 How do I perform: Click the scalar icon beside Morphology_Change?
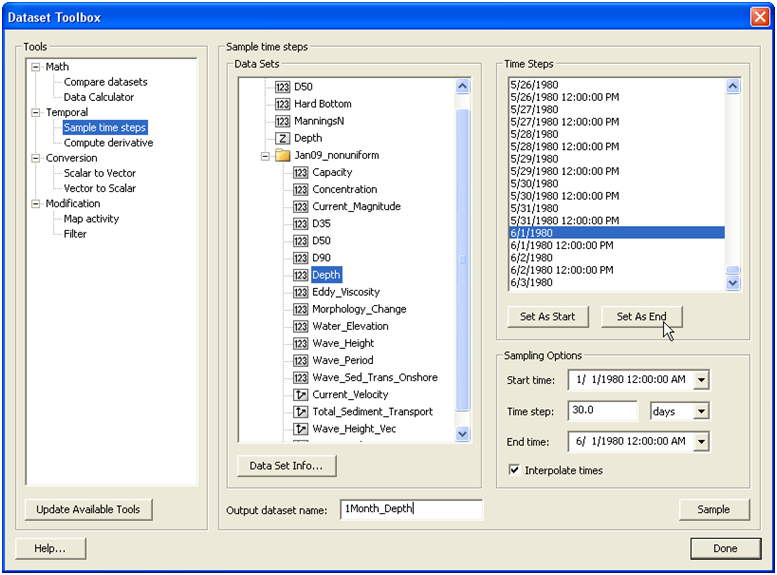coord(300,309)
